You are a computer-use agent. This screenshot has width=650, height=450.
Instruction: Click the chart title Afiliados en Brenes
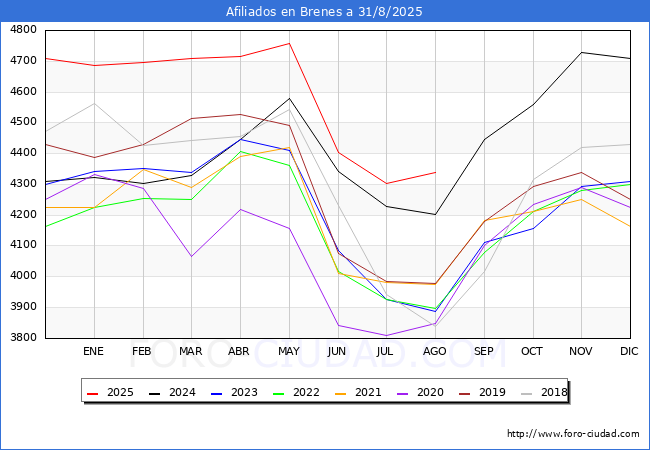click(325, 12)
